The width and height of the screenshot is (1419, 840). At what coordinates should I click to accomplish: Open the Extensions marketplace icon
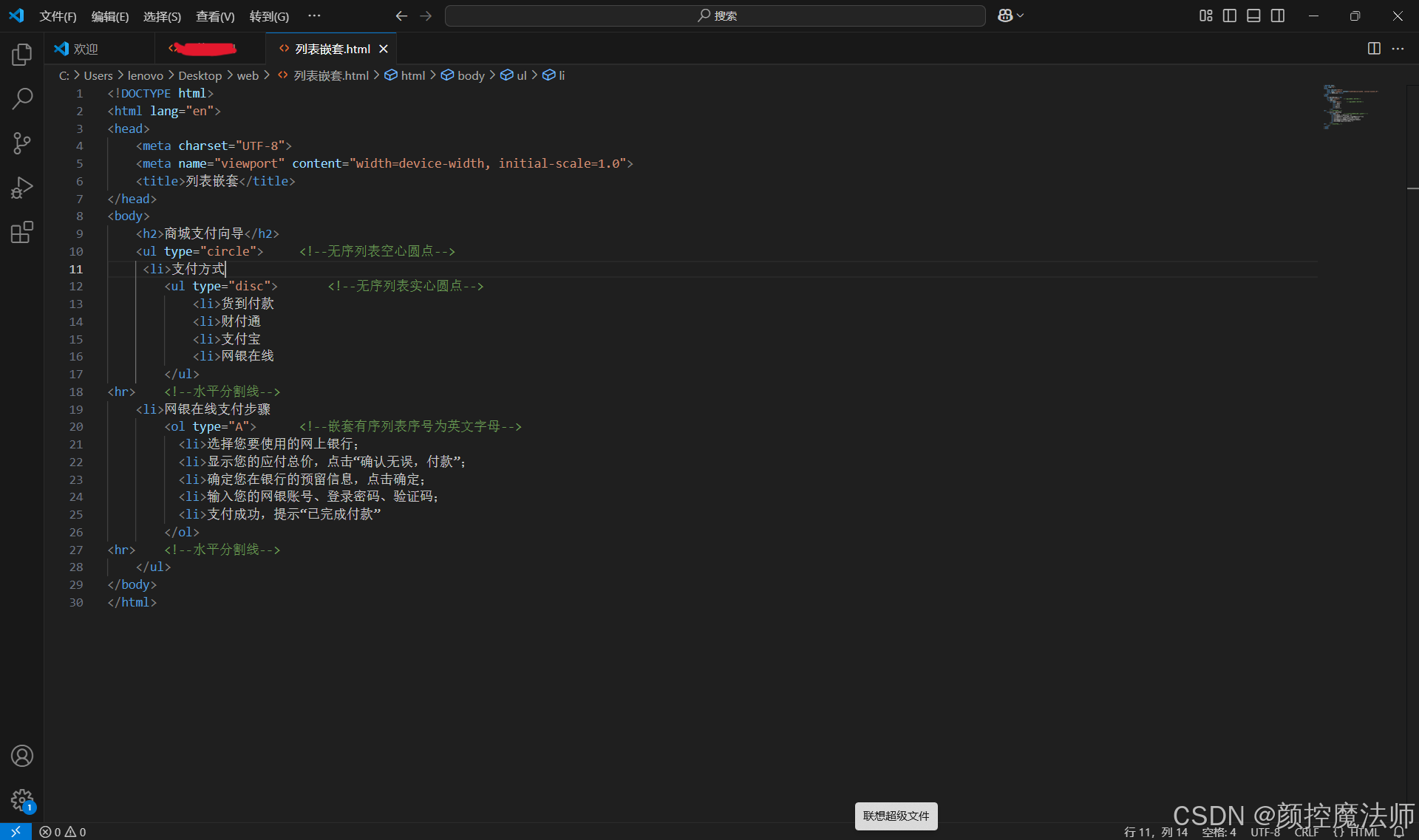[21, 232]
